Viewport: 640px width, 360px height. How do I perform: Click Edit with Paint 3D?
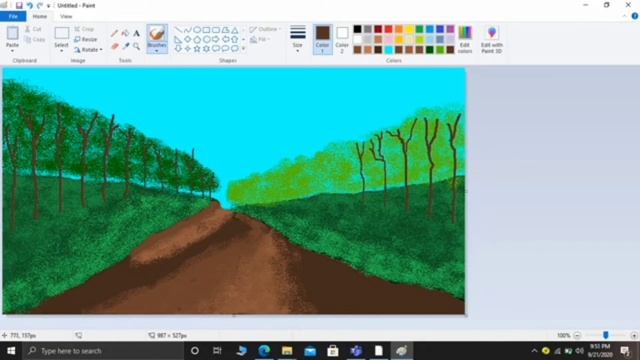point(491,39)
